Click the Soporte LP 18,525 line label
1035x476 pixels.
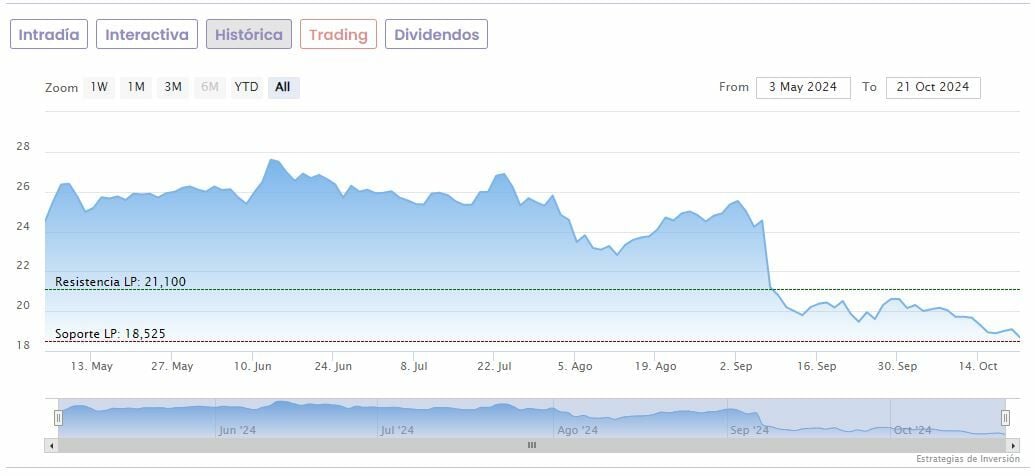click(x=110, y=333)
